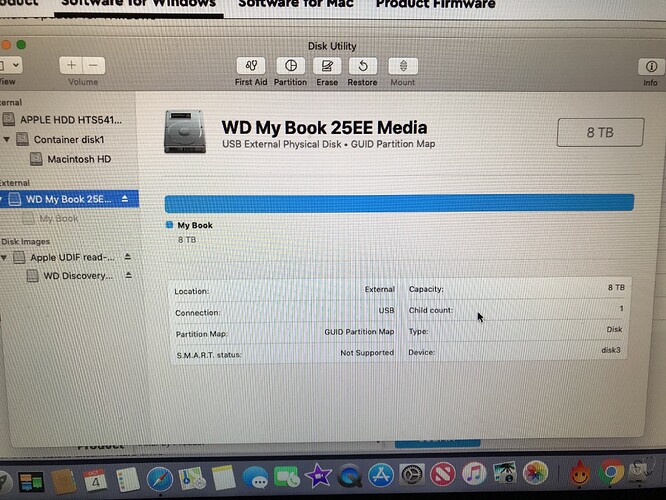
Task: Click the Restore toolbar icon
Action: pos(362,66)
